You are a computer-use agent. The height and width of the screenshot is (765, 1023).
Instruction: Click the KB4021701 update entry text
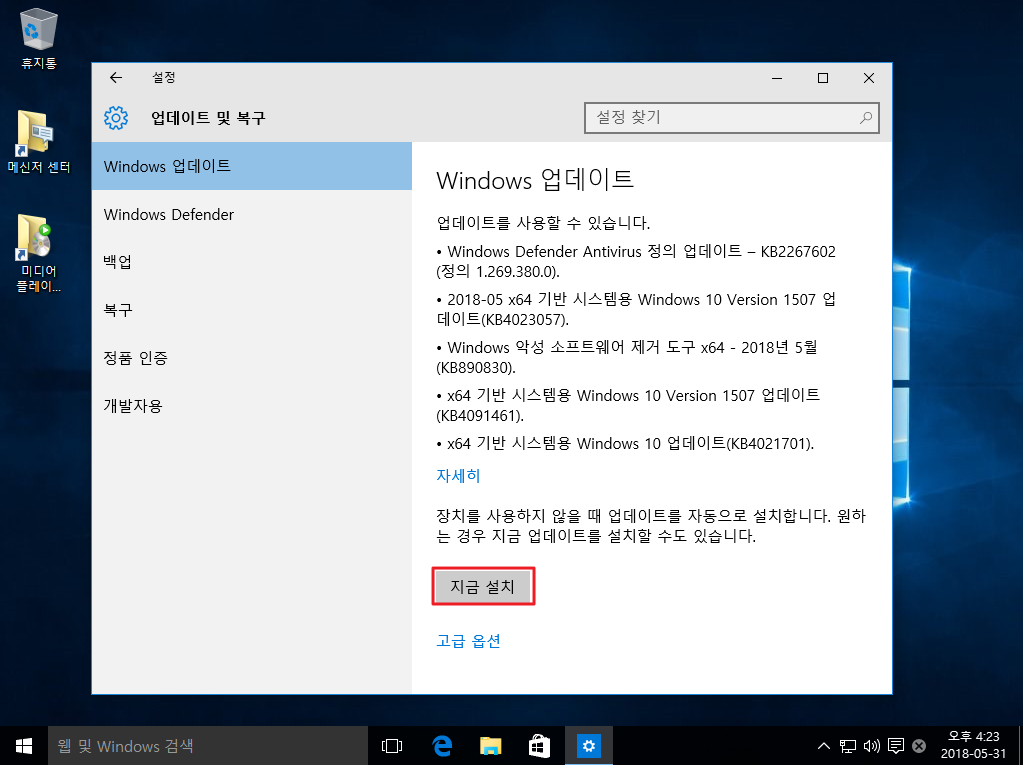pos(625,444)
